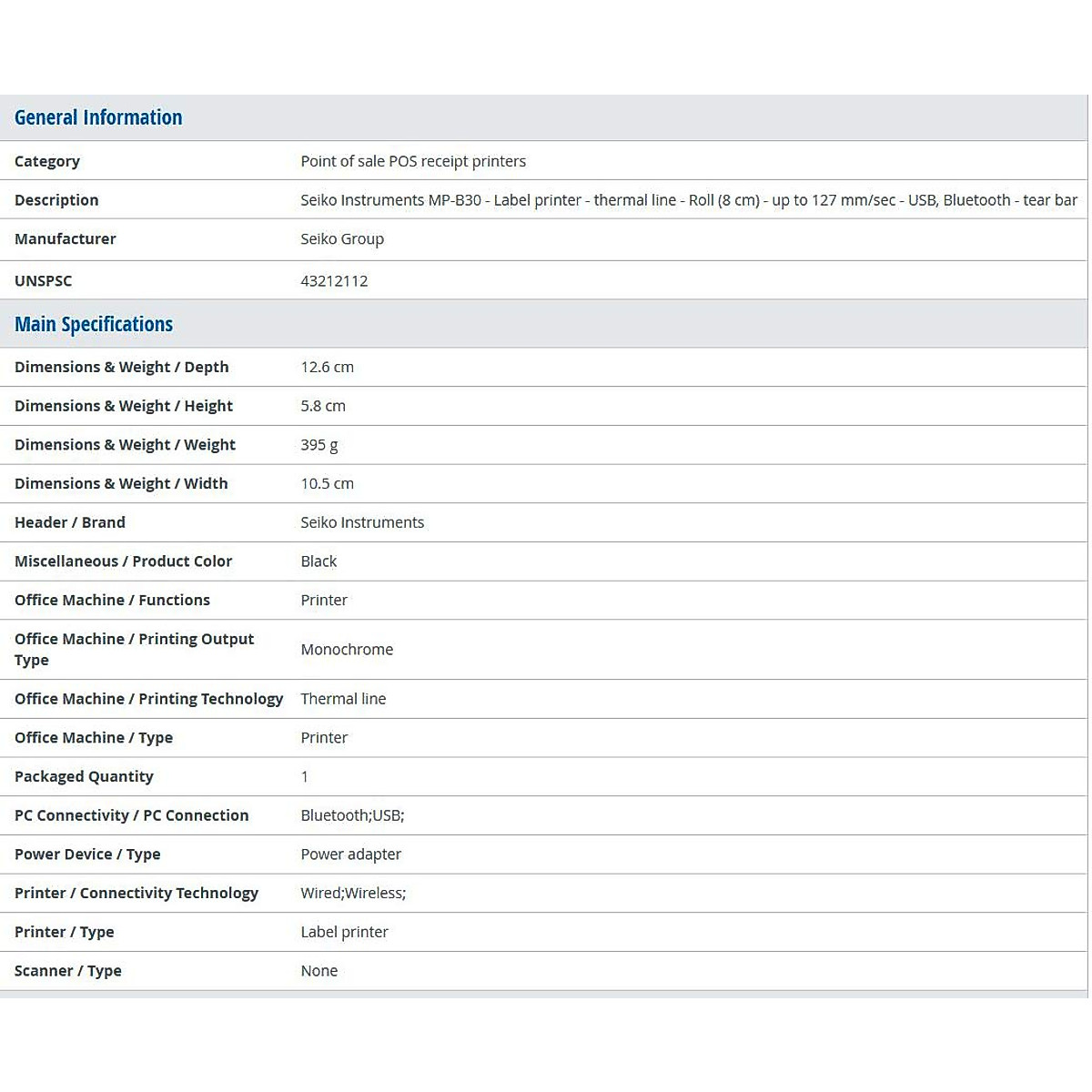Image resolution: width=1092 pixels, height=1092 pixels.
Task: Click the Label printer type value
Action: [x=344, y=933]
